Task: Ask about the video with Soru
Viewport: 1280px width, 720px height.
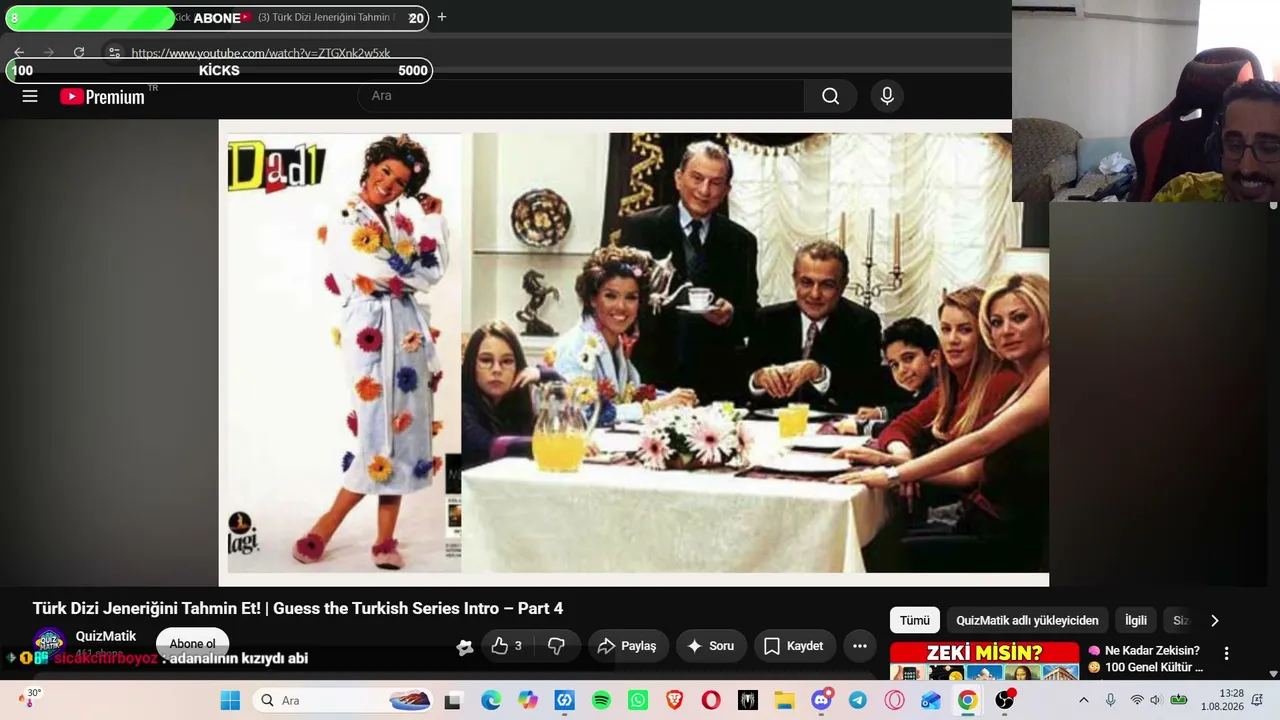Action: click(711, 646)
